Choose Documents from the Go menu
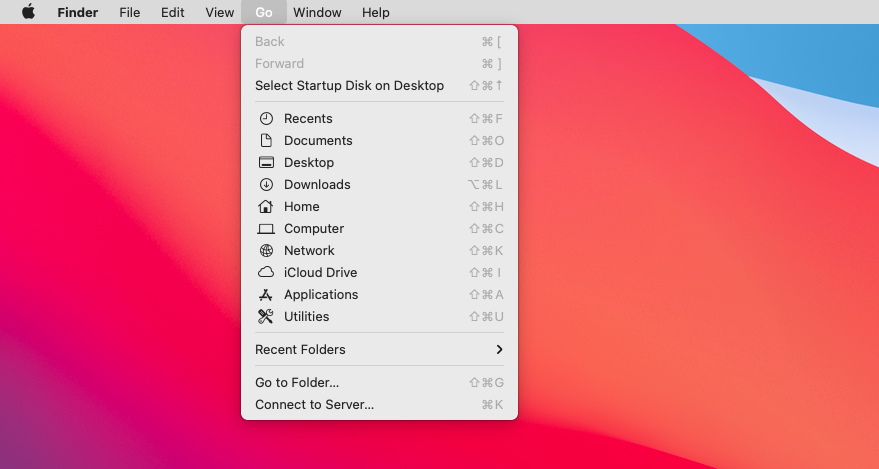This screenshot has height=469, width=879. [x=380, y=140]
